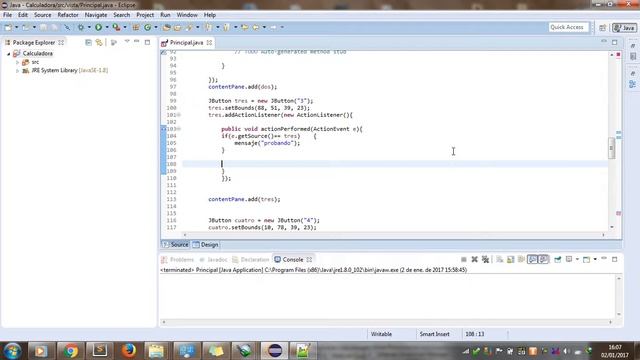The image size is (640, 360).
Task: Open the Project menu
Action: 145,15
